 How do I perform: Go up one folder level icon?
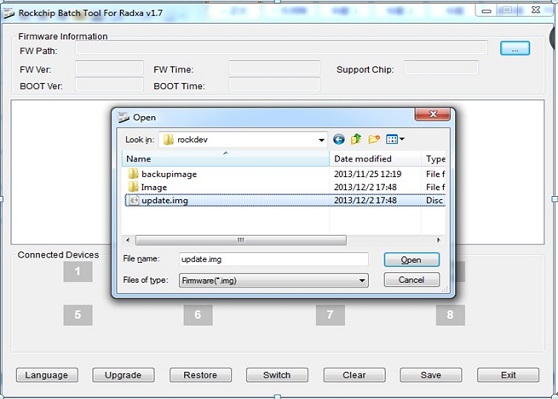(x=356, y=139)
